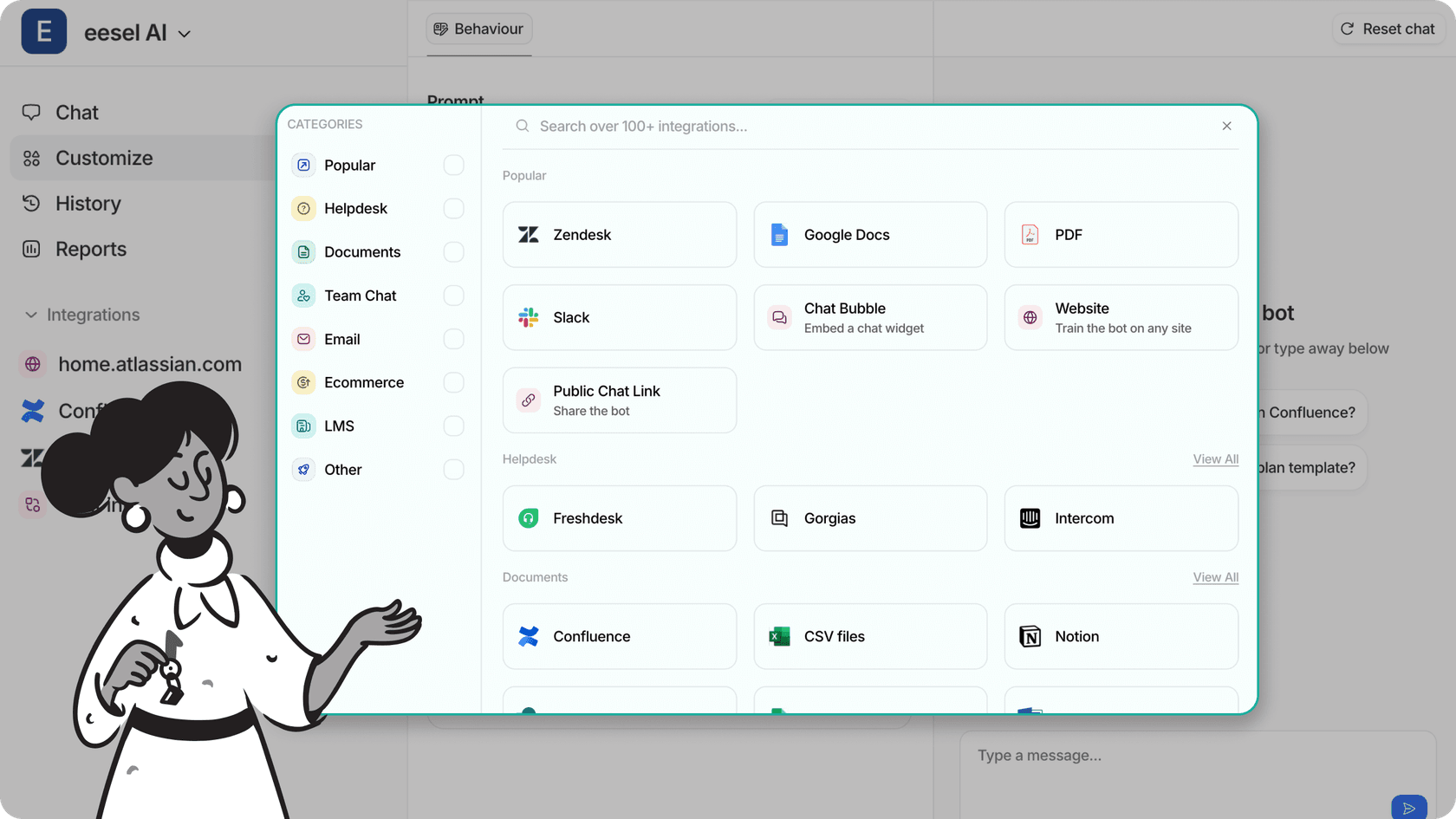Click the Freshdesk helpdesk icon
The width and height of the screenshot is (1456, 819).
[527, 518]
